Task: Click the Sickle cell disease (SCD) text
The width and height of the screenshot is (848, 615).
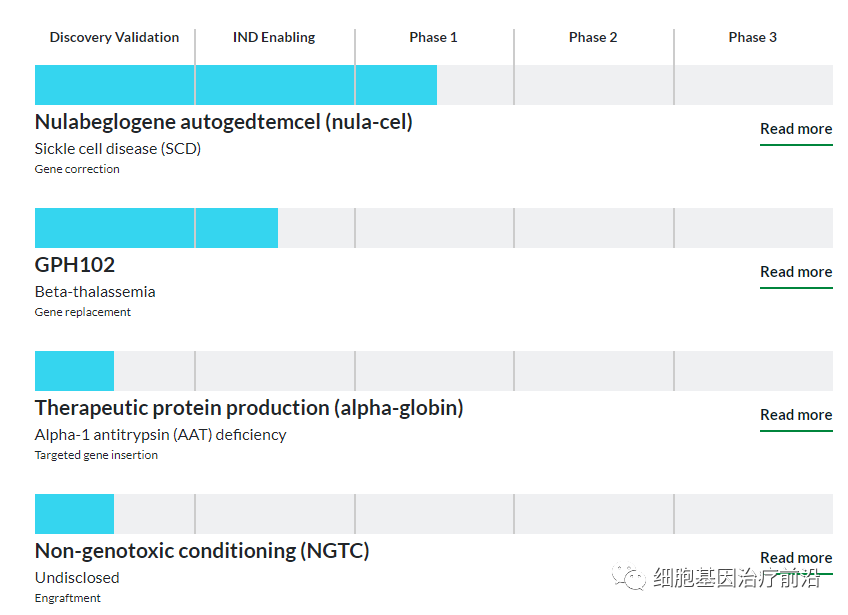Action: (118, 149)
